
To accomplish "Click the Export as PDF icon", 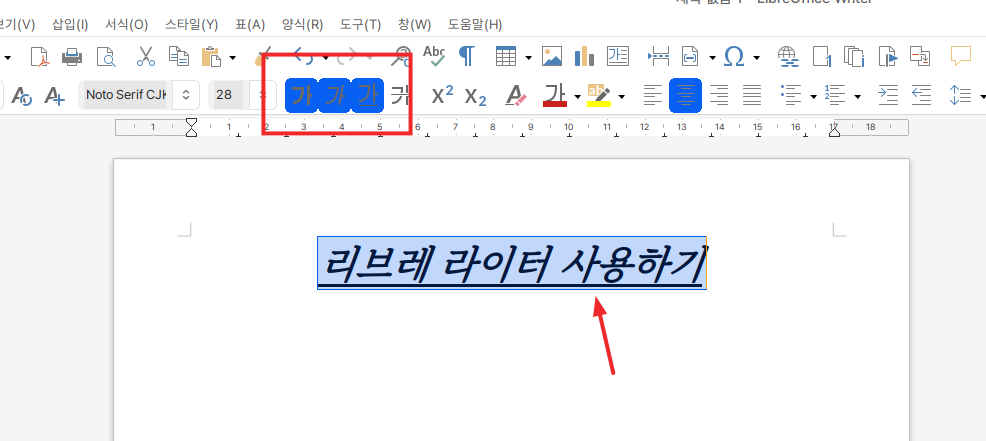I will pos(39,56).
